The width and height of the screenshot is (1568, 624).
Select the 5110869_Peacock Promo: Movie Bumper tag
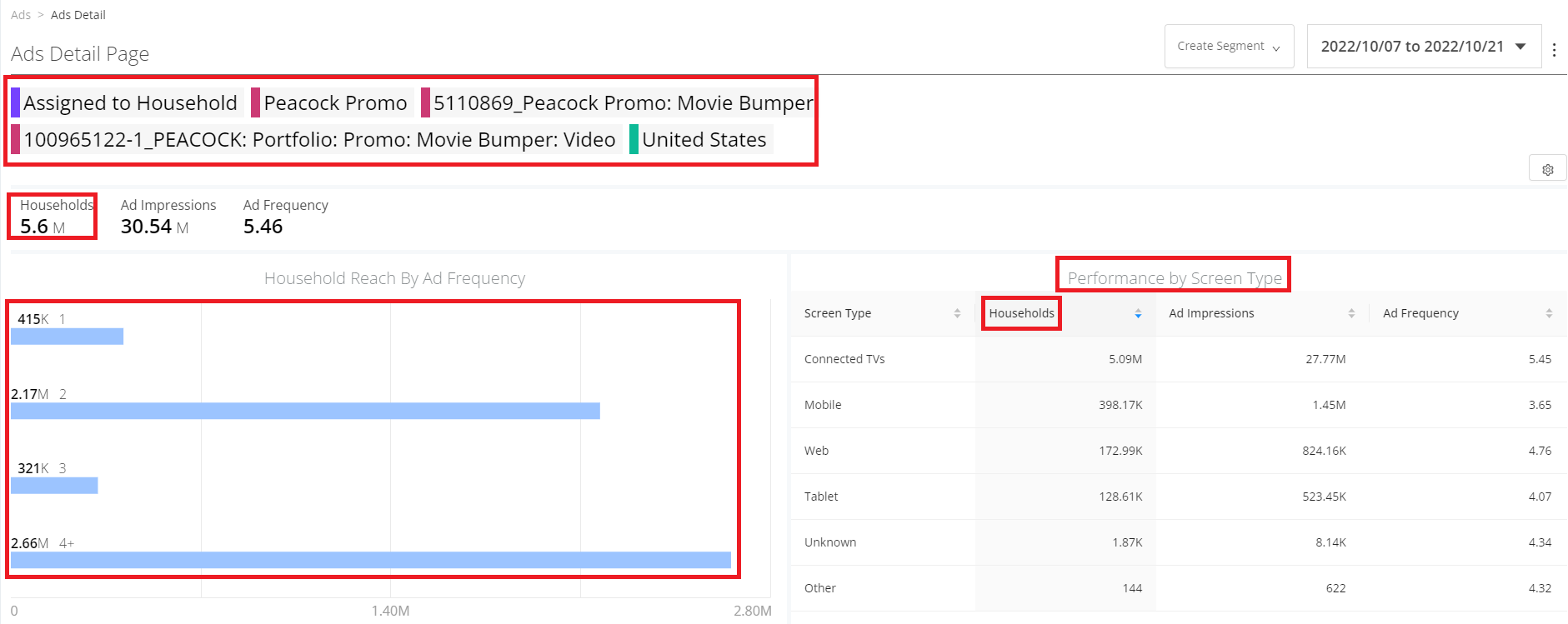(618, 102)
